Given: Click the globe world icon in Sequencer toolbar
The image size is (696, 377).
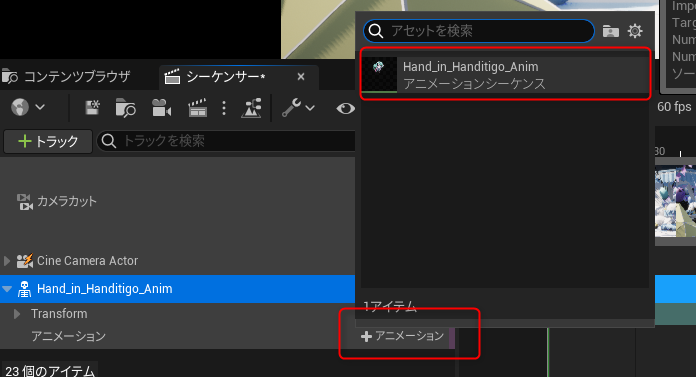Looking at the screenshot, I should click(x=20, y=107).
